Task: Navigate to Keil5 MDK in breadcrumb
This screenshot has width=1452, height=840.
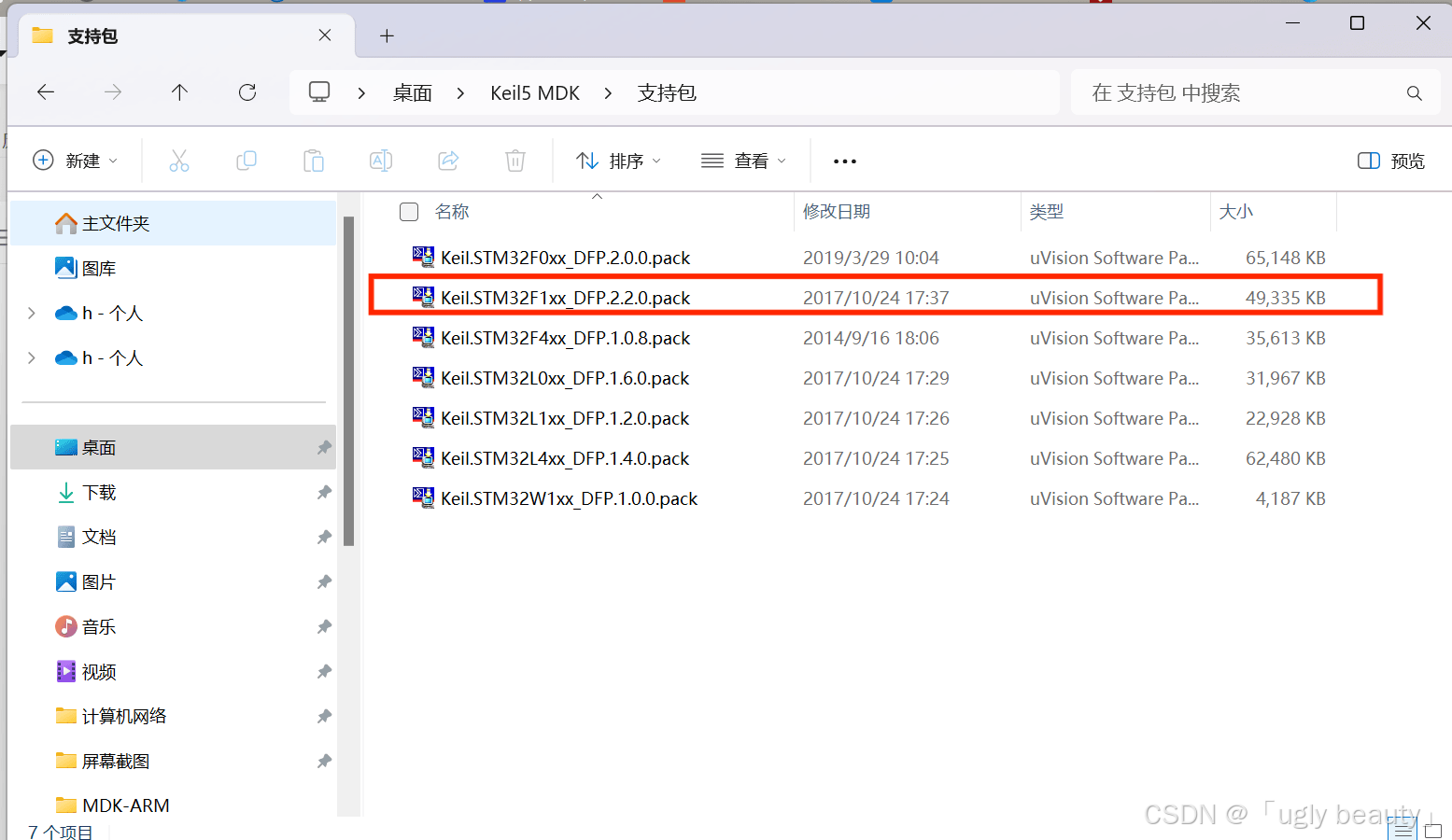Action: click(535, 93)
